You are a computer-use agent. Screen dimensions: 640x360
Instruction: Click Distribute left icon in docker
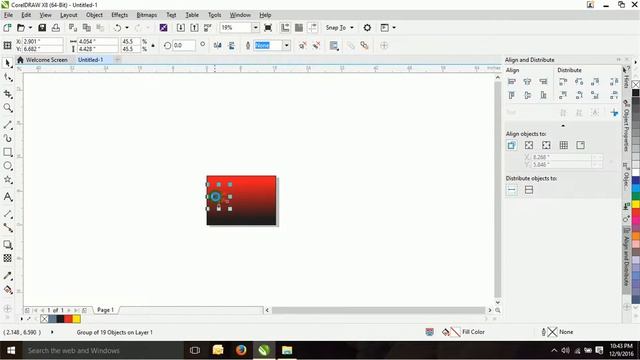tap(563, 82)
